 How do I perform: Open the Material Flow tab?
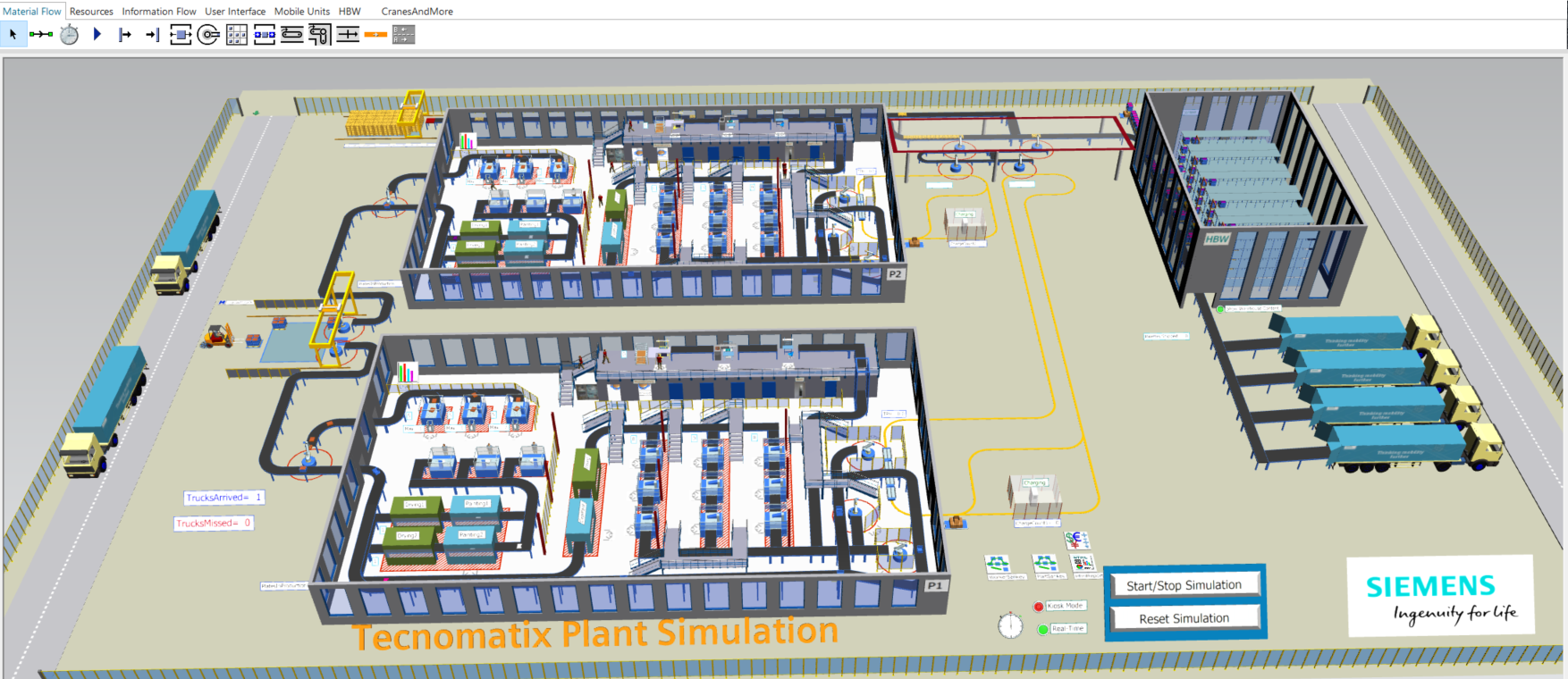click(x=32, y=11)
